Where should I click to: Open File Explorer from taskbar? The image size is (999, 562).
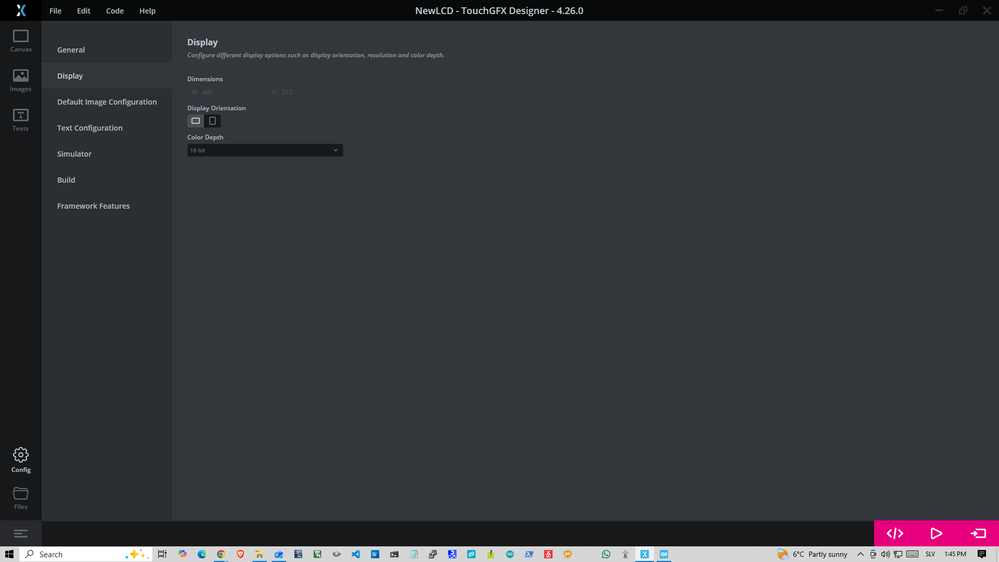(x=259, y=554)
